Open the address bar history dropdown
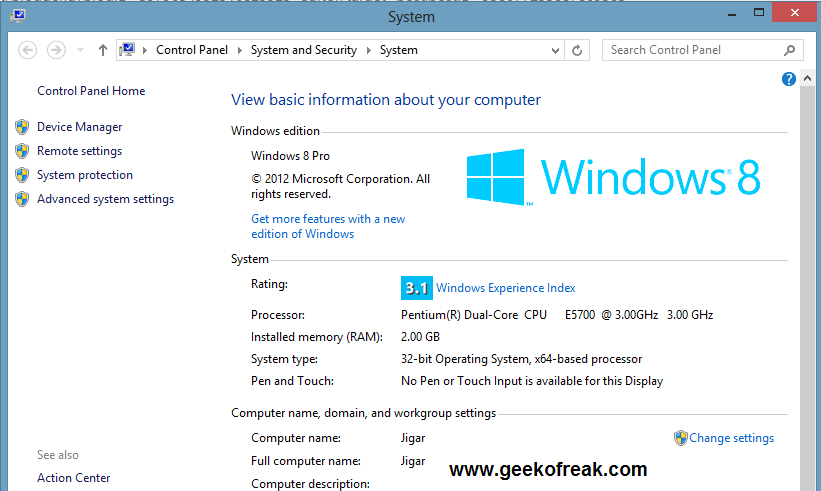This screenshot has height=491, width=821. 555,51
